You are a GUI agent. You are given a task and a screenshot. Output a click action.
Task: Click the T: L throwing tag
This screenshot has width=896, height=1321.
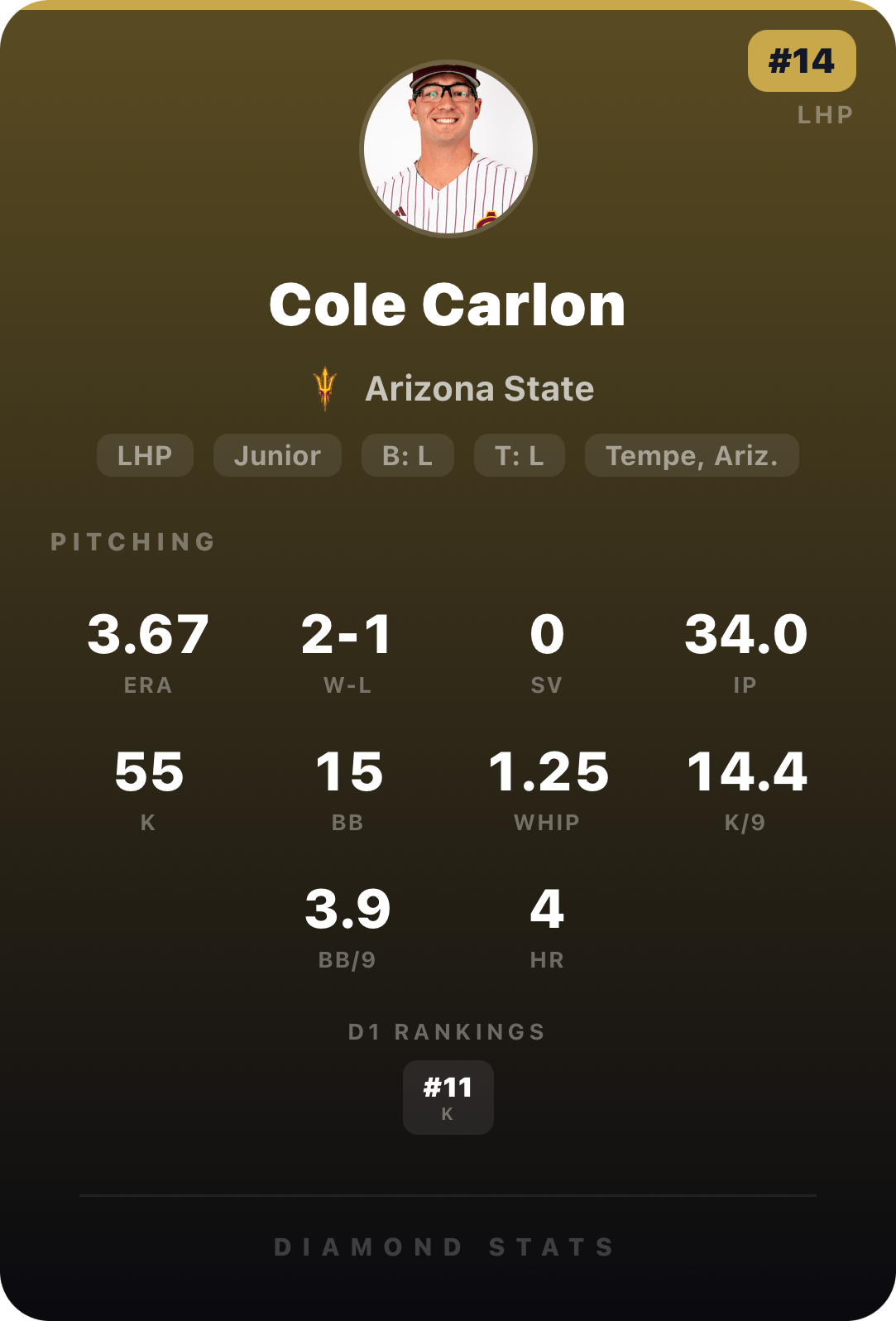coord(519,455)
